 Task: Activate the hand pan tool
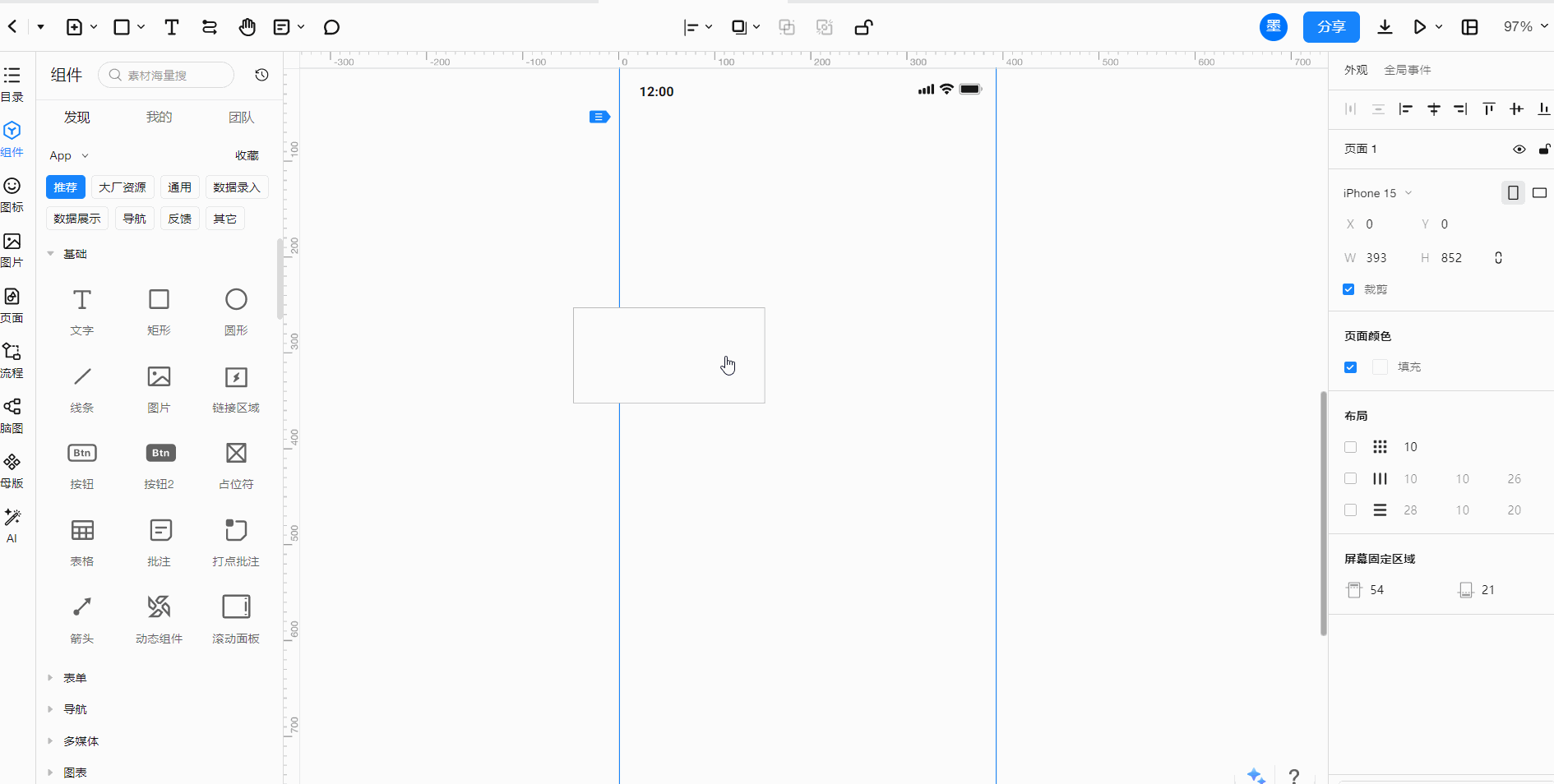tap(247, 27)
